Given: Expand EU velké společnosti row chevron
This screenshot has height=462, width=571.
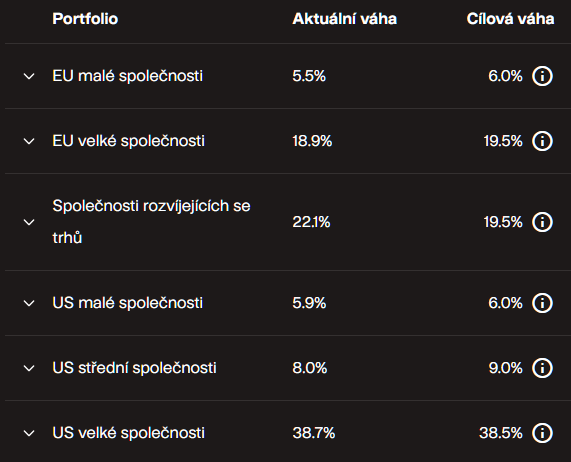Looking at the screenshot, I should coord(29,141).
